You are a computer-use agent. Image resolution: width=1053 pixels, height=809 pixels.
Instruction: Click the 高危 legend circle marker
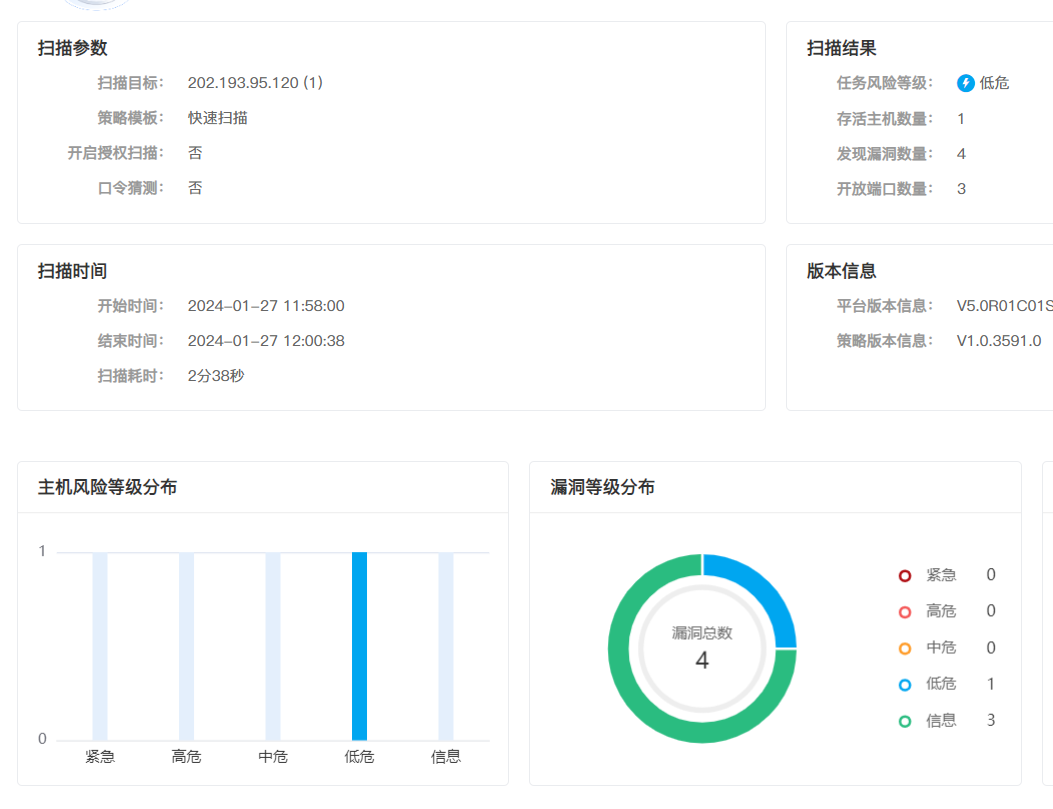coord(905,612)
